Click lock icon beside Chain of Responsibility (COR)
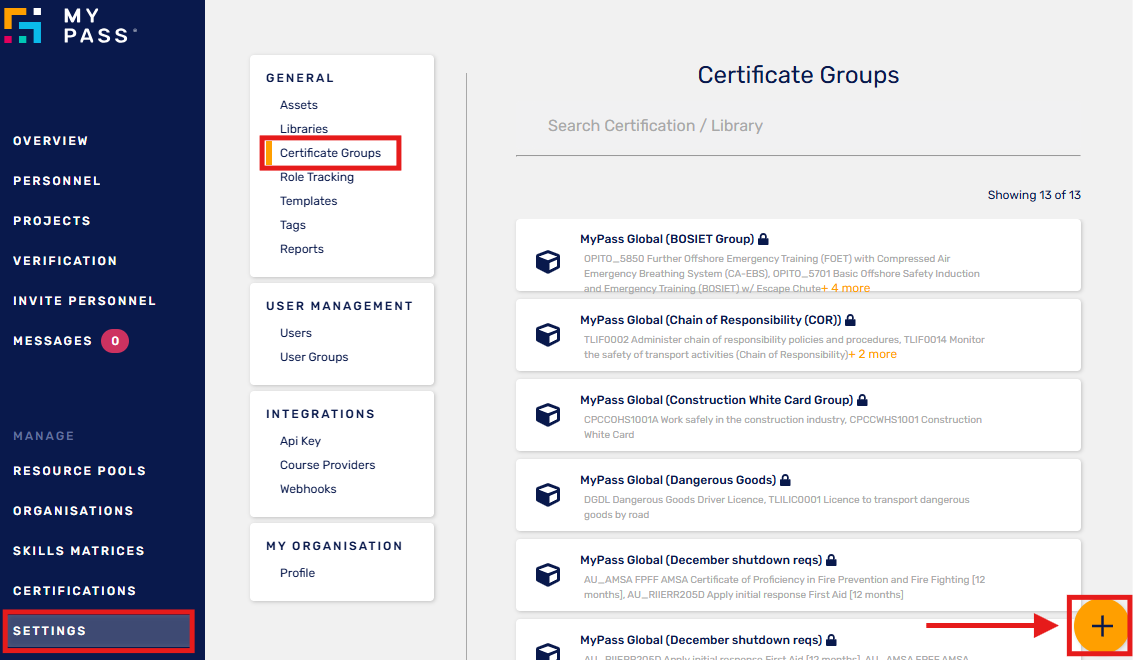 (x=850, y=320)
